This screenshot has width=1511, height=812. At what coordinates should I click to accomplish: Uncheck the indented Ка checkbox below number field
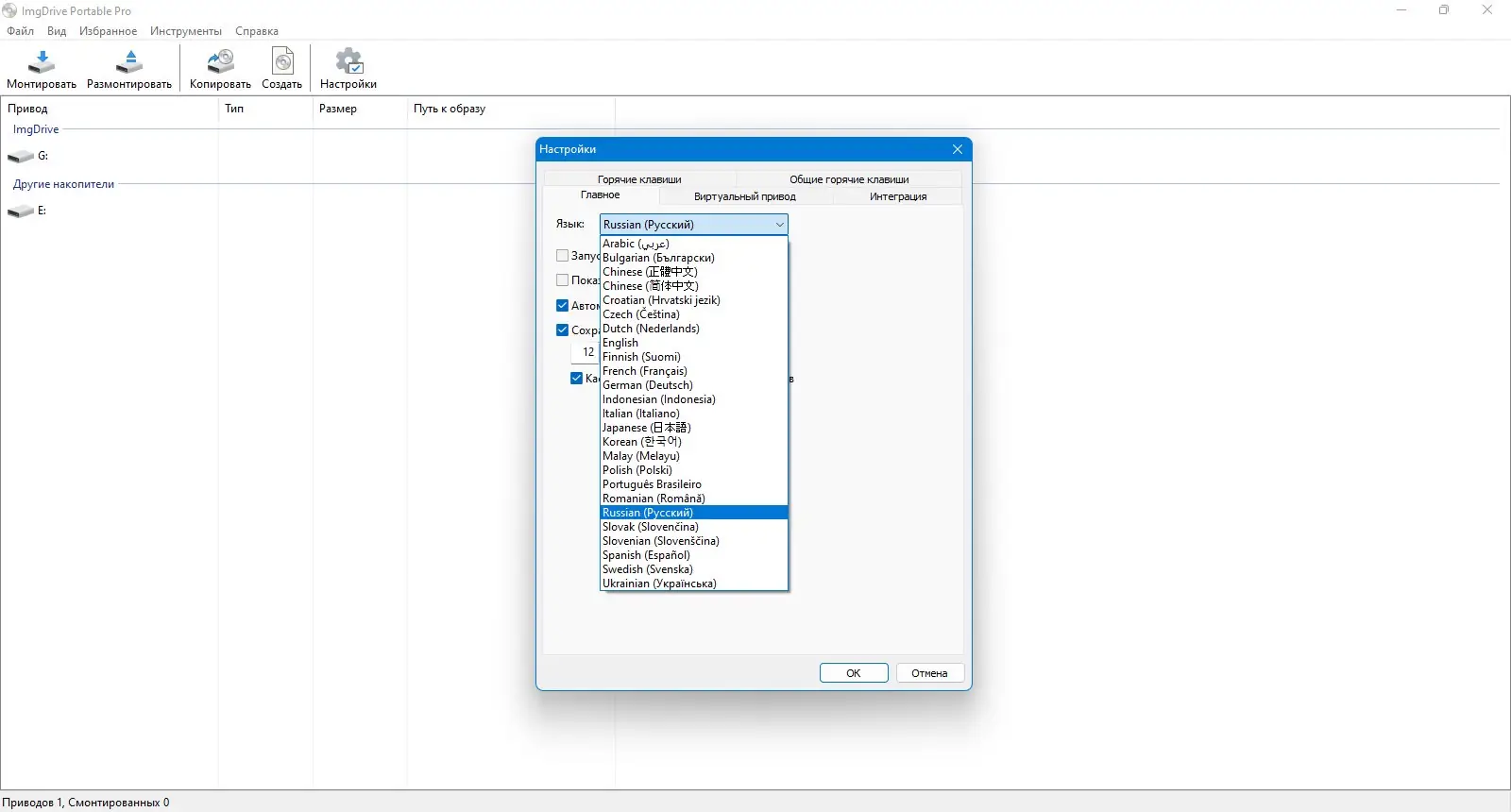tap(577, 379)
